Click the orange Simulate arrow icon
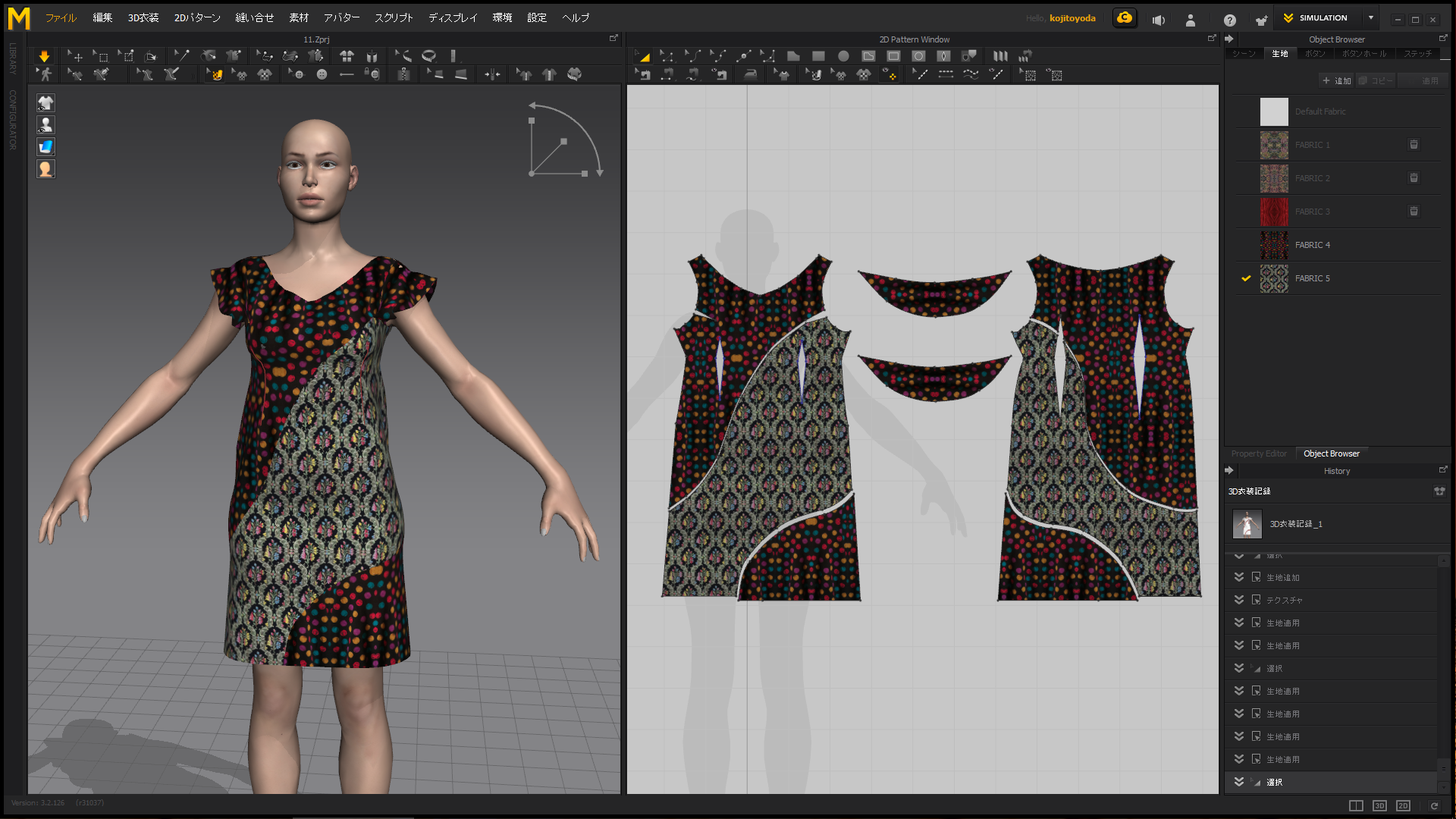The height and width of the screenshot is (819, 1456). [44, 56]
